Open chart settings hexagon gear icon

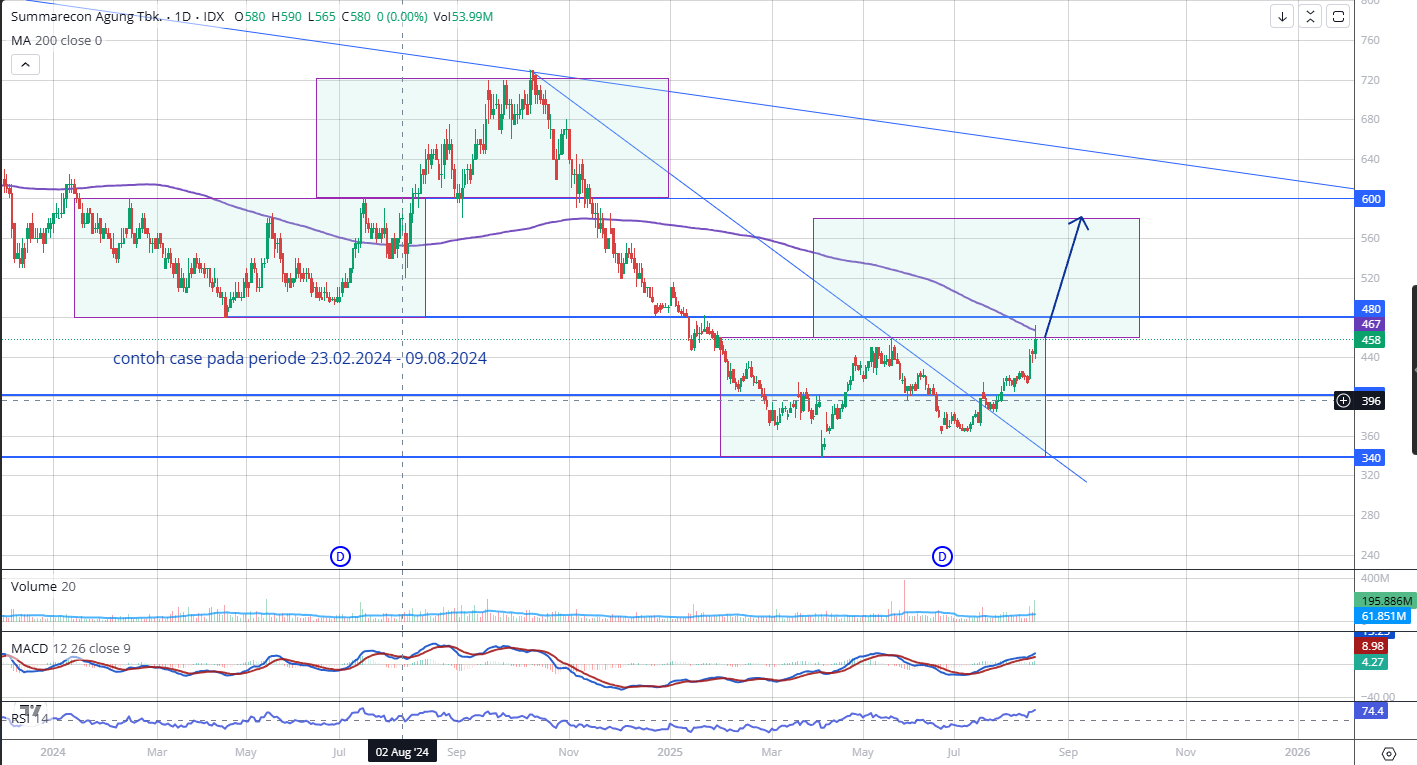pyautogui.click(x=1388, y=753)
